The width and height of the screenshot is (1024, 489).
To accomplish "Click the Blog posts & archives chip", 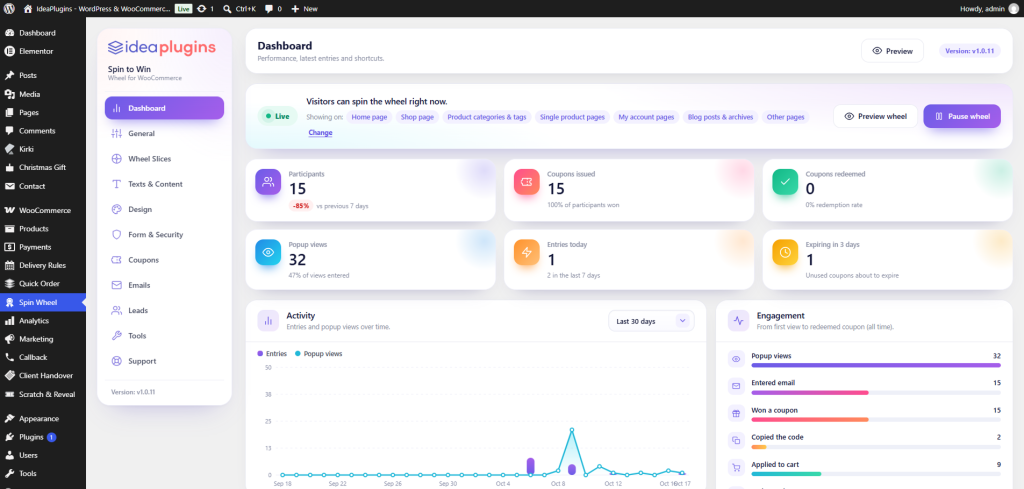I will click(720, 118).
